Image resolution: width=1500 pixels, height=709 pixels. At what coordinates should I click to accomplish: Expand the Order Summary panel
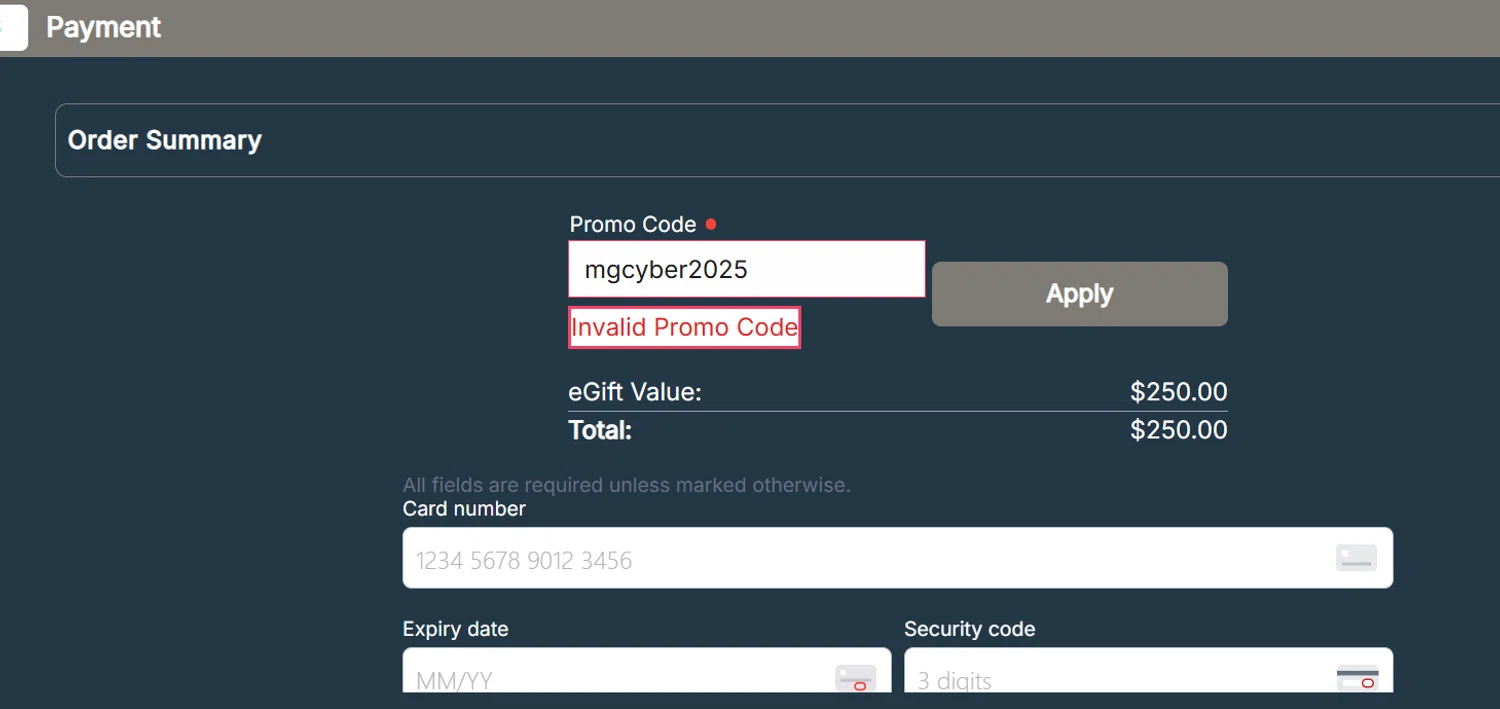(x=777, y=140)
